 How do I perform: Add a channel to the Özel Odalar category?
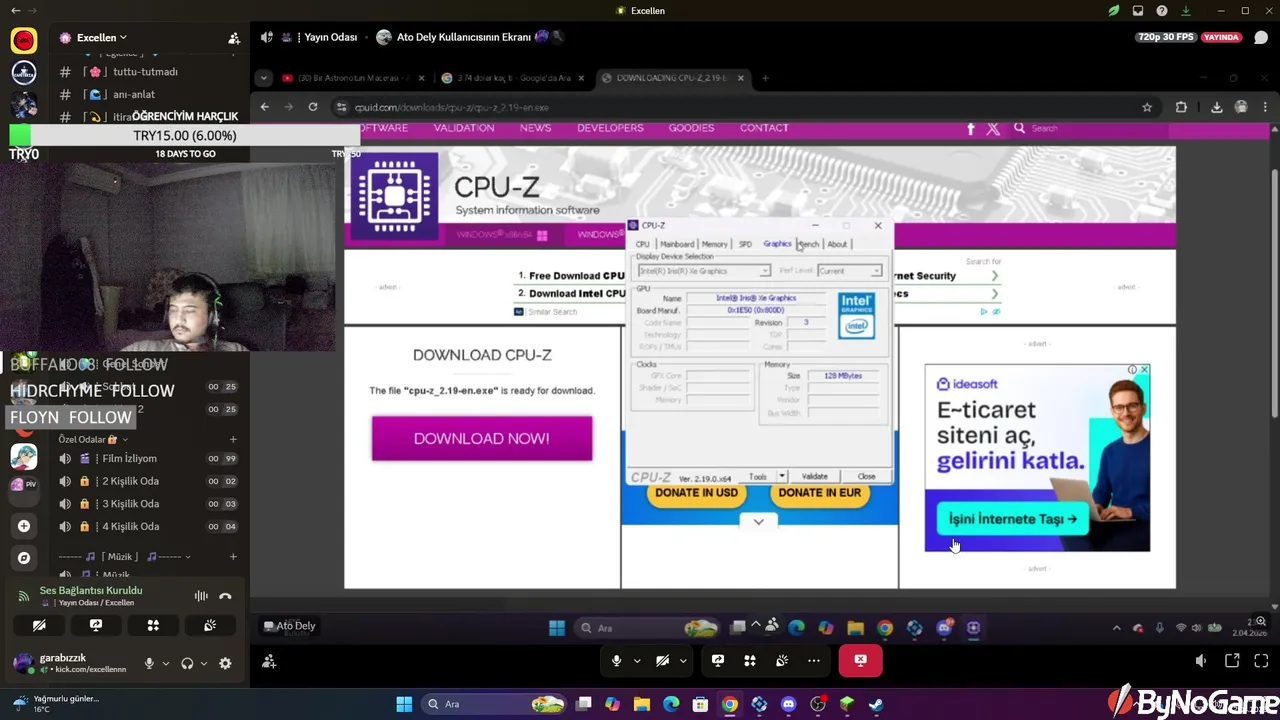pyautogui.click(x=233, y=439)
